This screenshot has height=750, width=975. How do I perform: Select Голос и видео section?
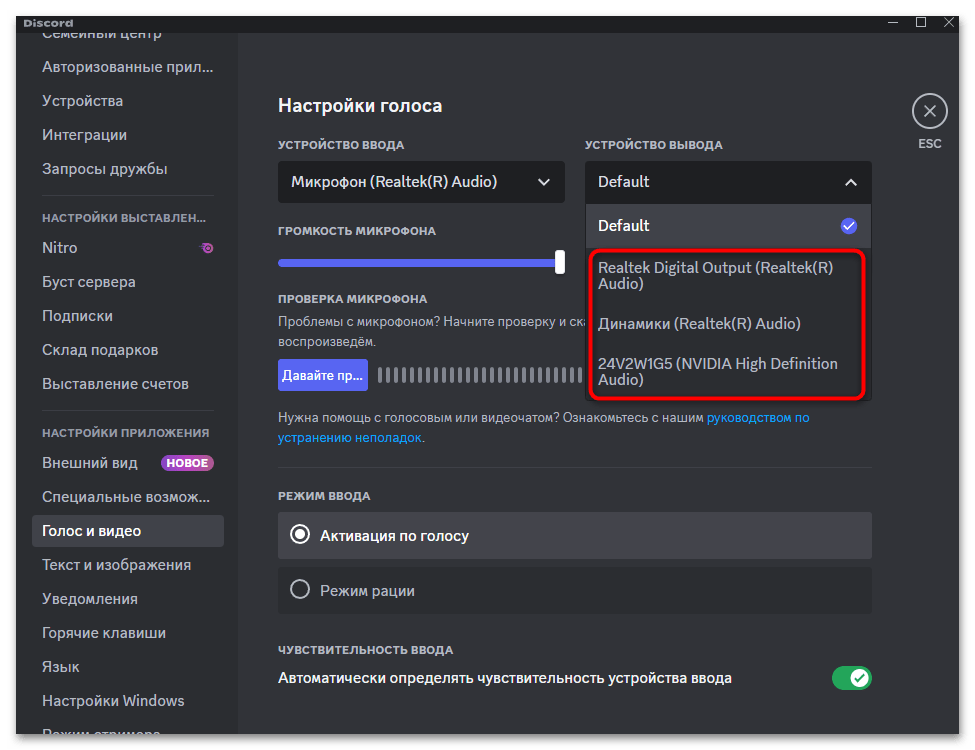pyautogui.click(x=127, y=531)
